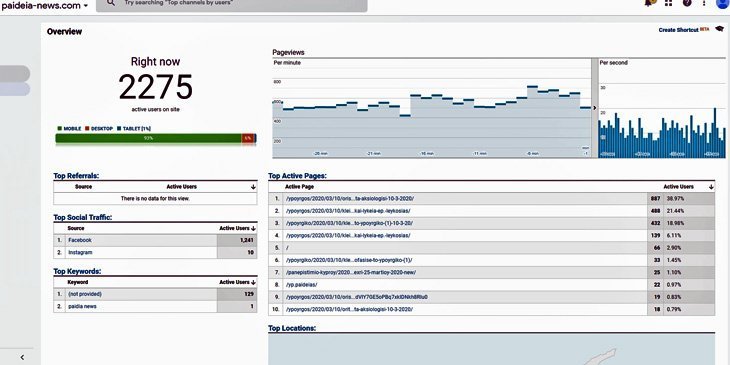Click the paidia news keyword
This screenshot has height=365, width=730.
click(82, 306)
